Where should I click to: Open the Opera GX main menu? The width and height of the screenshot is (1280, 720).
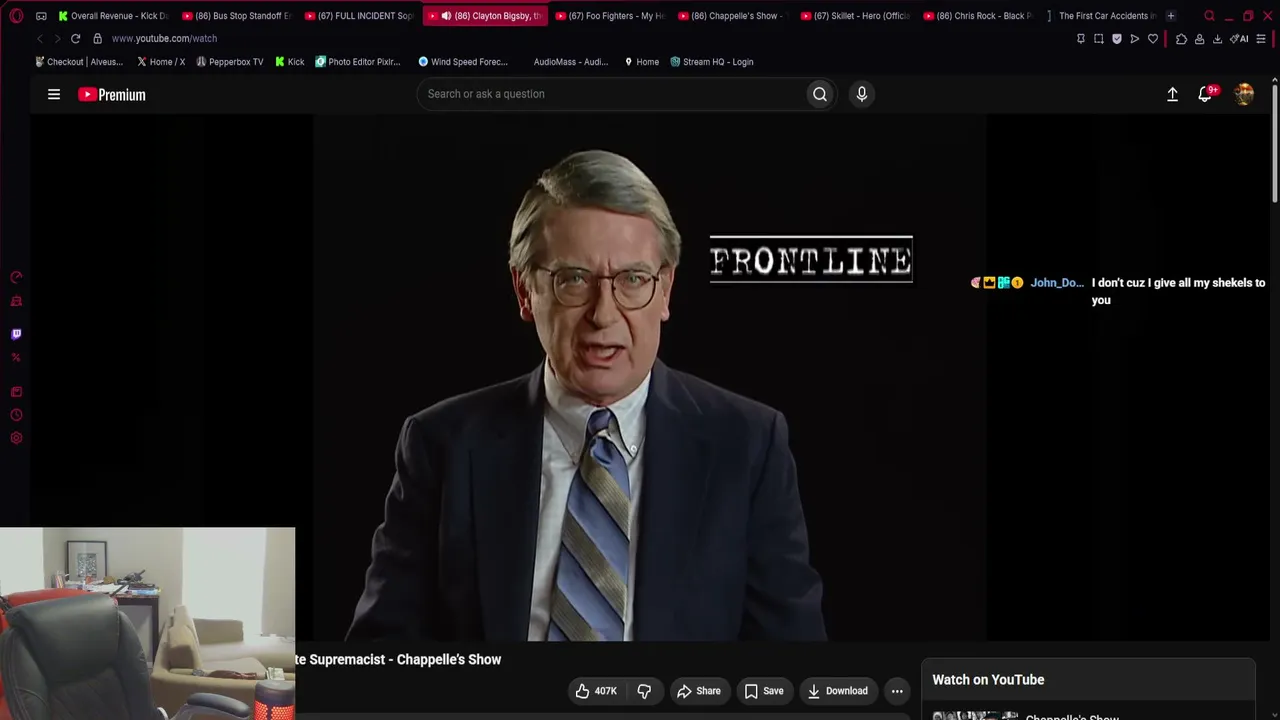click(x=16, y=16)
